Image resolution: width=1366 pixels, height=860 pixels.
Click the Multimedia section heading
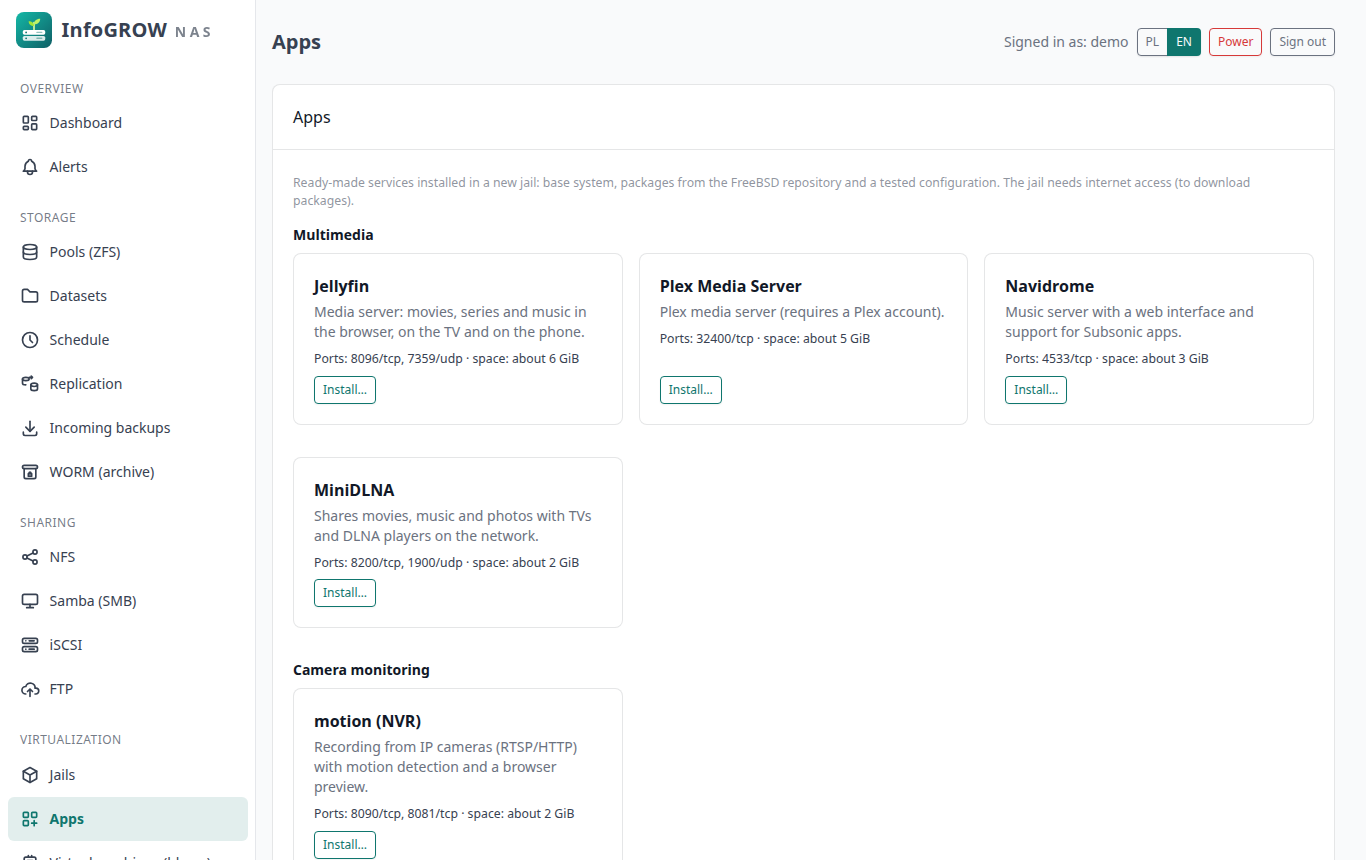click(x=333, y=235)
